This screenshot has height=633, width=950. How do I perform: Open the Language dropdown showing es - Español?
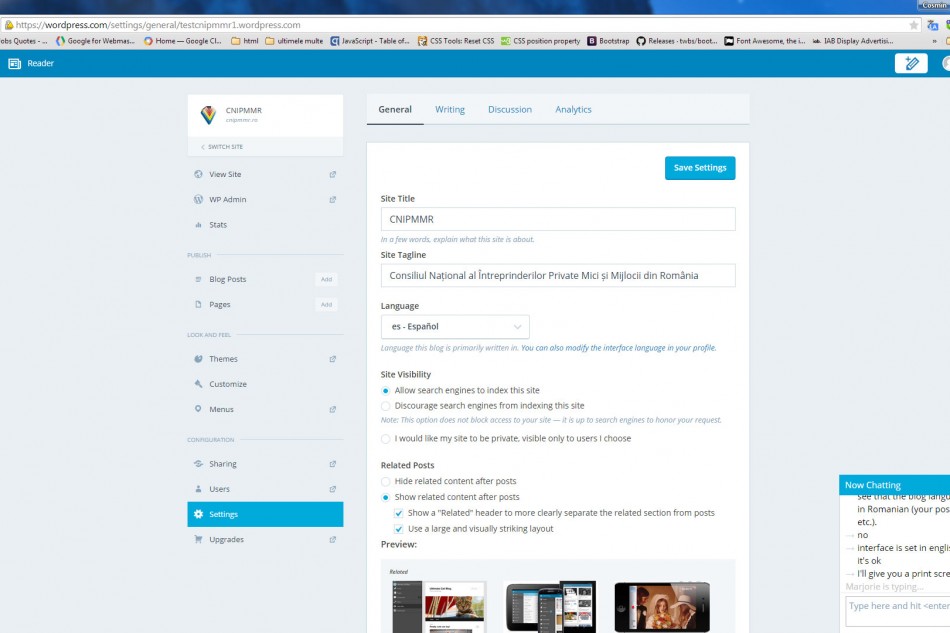click(x=455, y=326)
